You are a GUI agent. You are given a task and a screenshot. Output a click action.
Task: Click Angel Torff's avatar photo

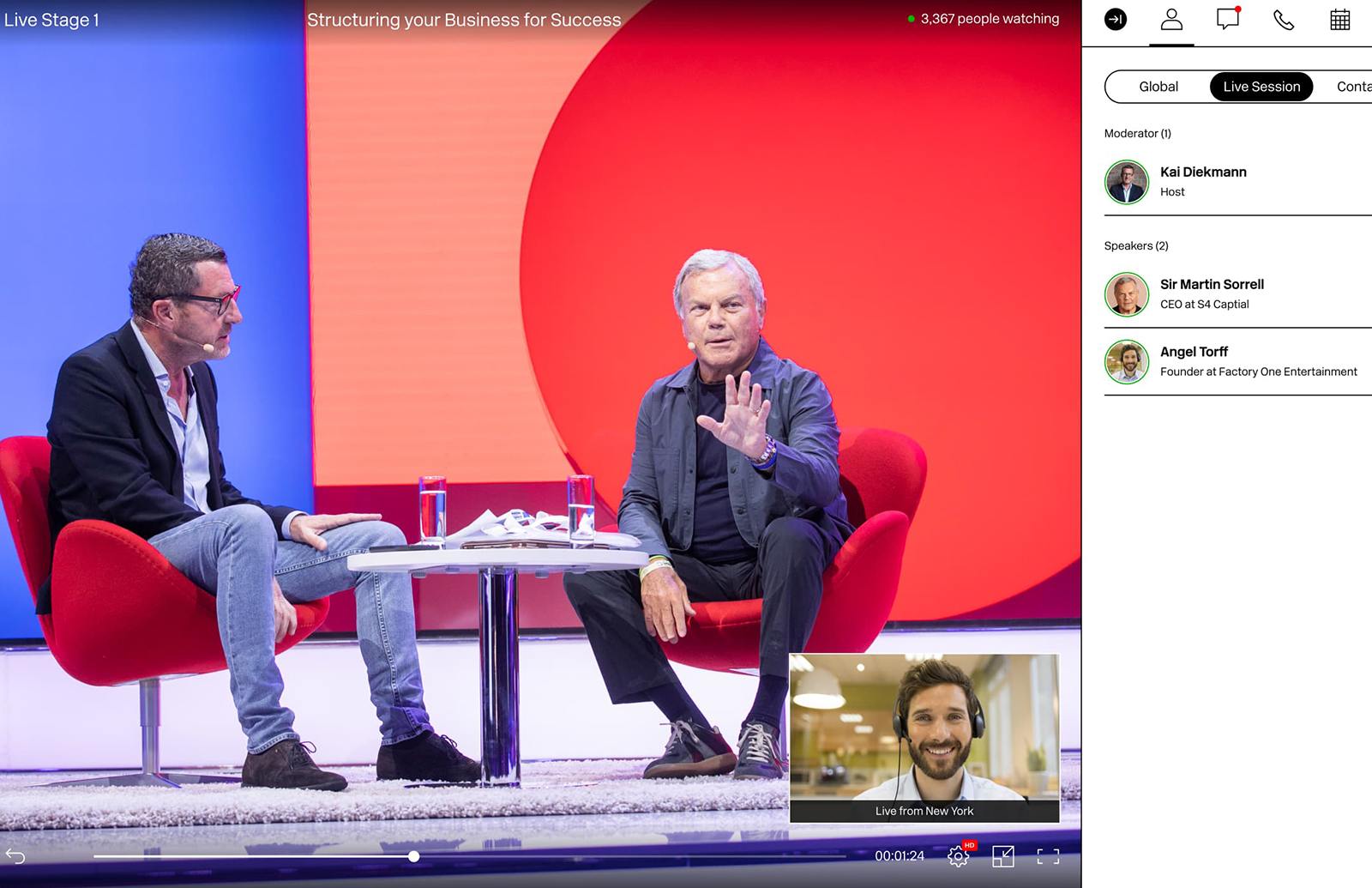coord(1127,362)
